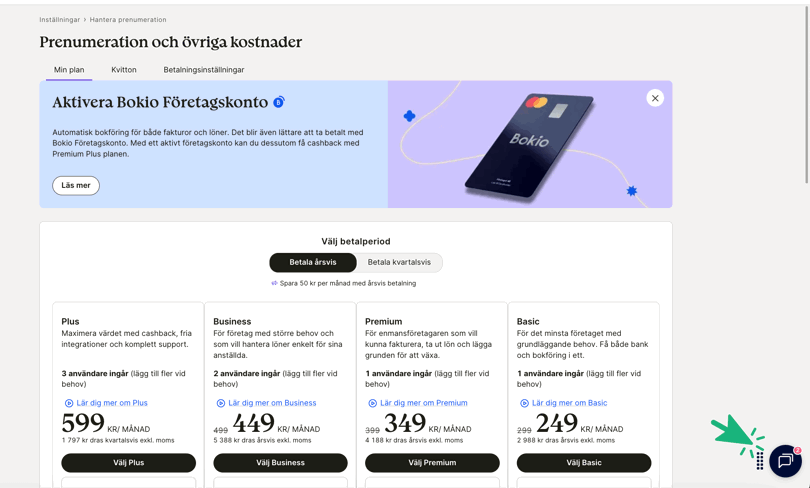This screenshot has width=810, height=488.
Task: Go to Inställningar breadcrumb
Action: pos(59,20)
